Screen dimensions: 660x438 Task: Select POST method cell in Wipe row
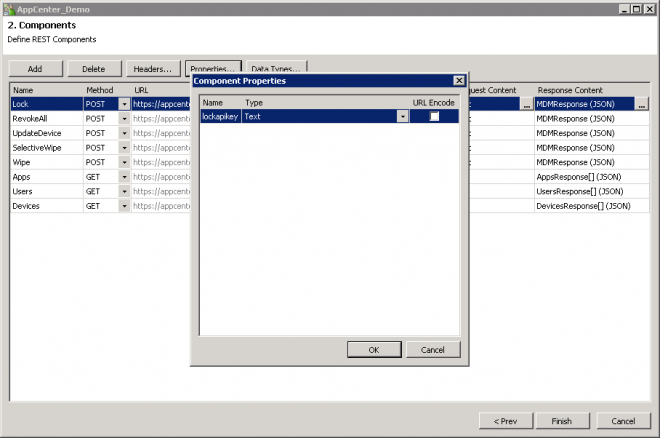[101, 162]
